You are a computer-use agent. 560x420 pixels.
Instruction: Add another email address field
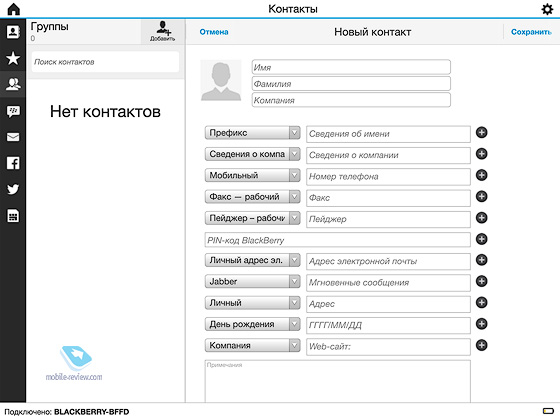pyautogui.click(x=481, y=260)
